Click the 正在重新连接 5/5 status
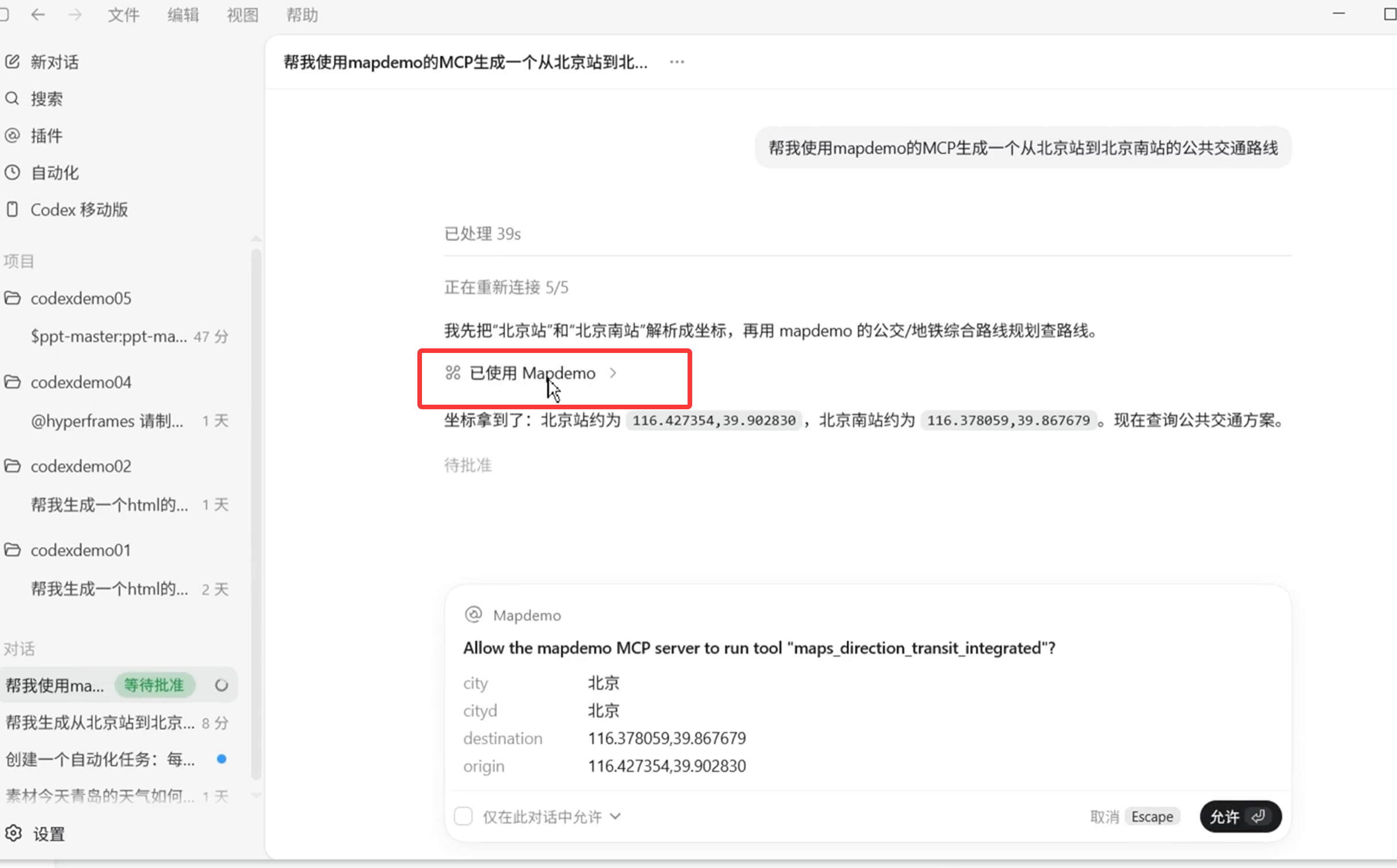Screen dimensions: 1397x868 506,287
